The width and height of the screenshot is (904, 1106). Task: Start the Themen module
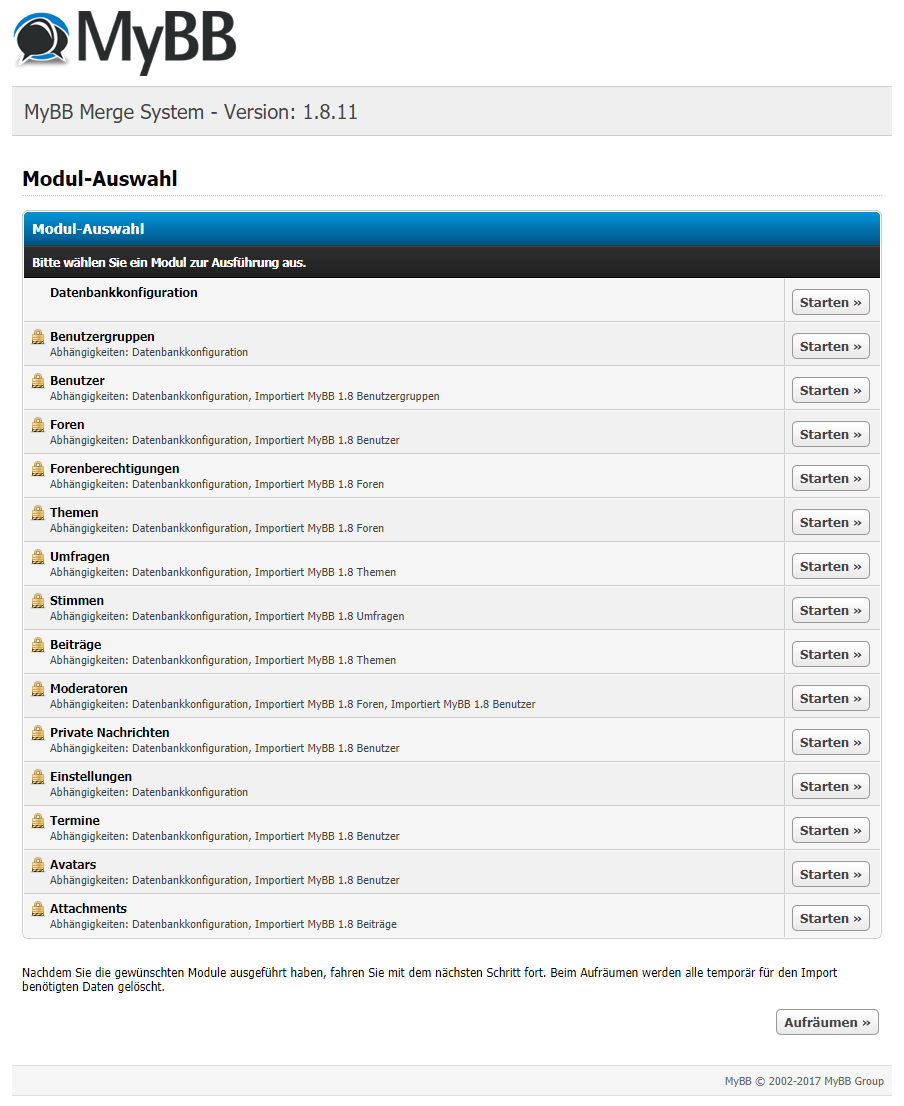coord(831,523)
